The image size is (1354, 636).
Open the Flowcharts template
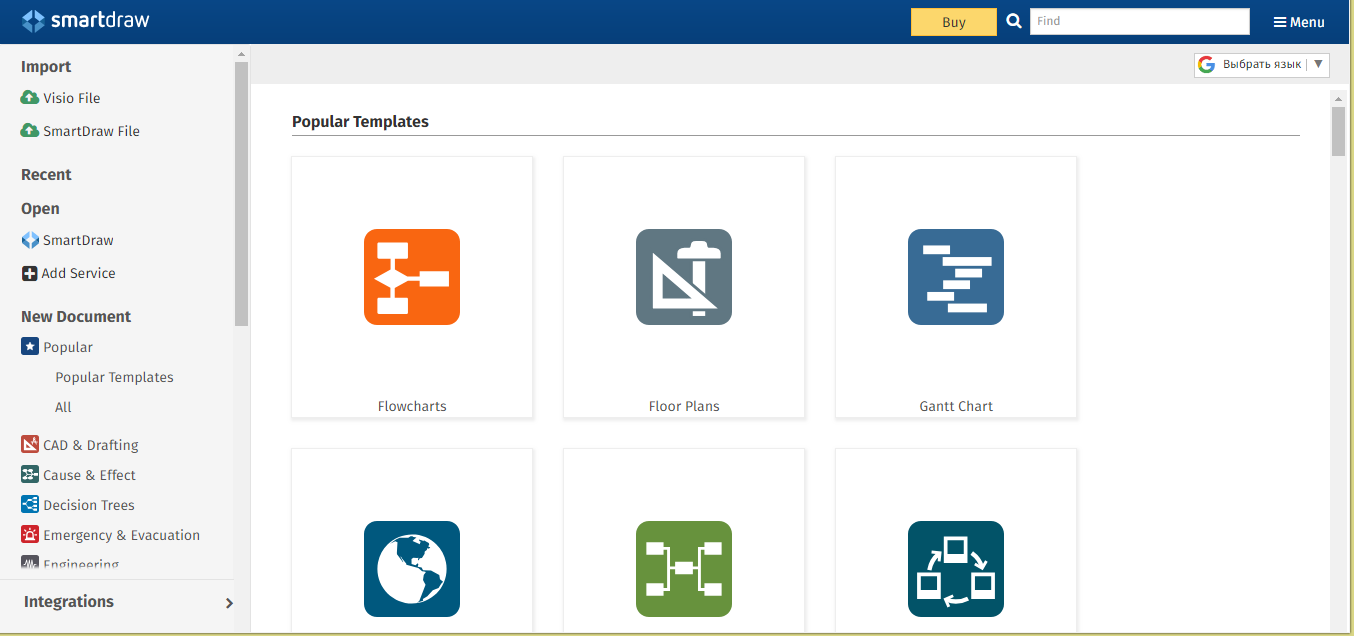coord(412,287)
